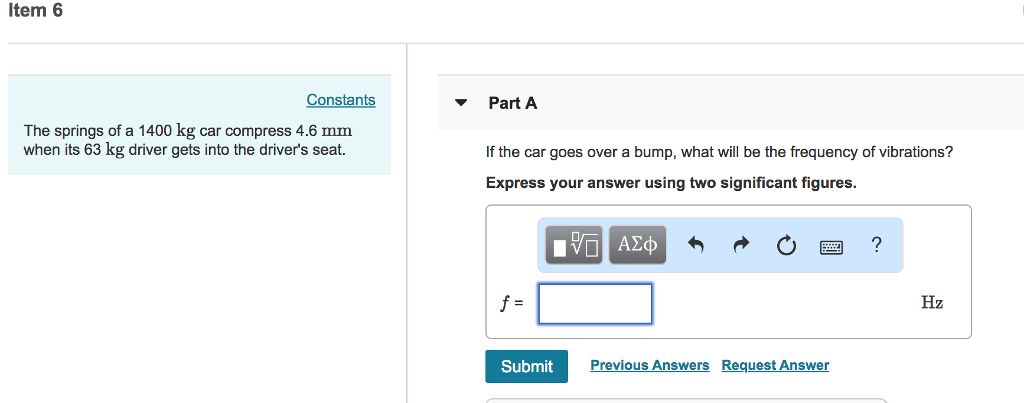1024x403 pixels.
Task: Click the question mark help icon
Action: point(877,244)
